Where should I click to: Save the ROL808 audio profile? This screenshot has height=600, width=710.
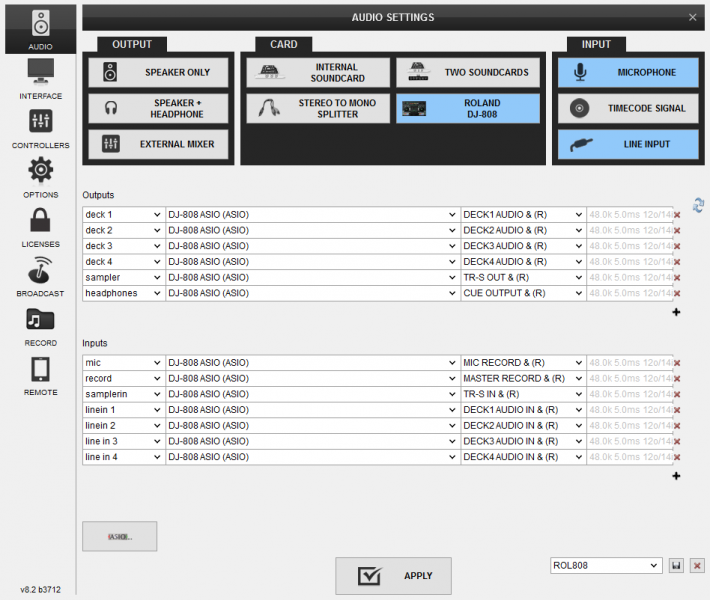click(676, 566)
